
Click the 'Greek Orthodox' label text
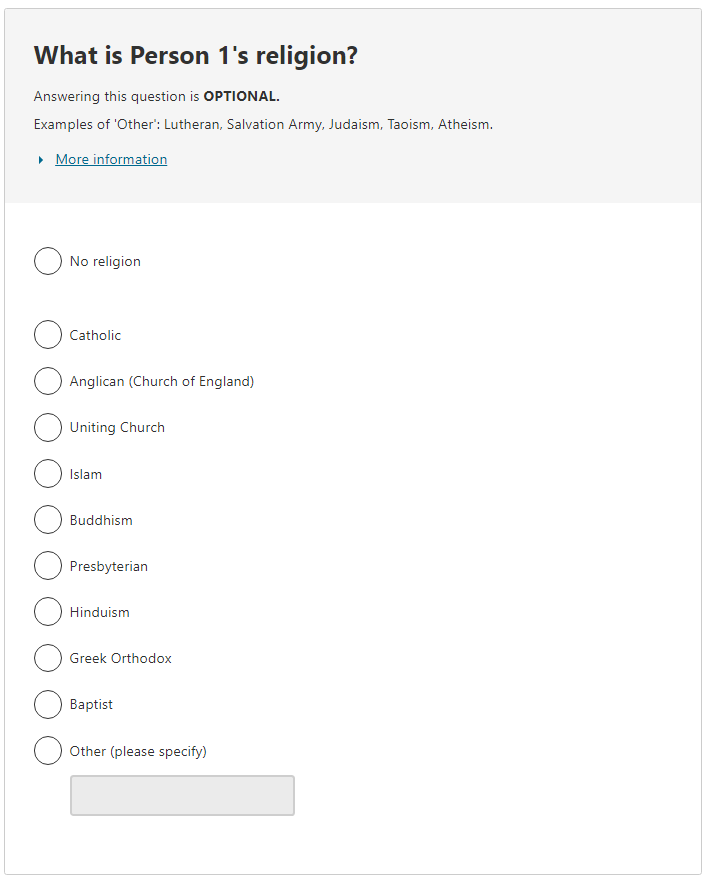(x=120, y=658)
